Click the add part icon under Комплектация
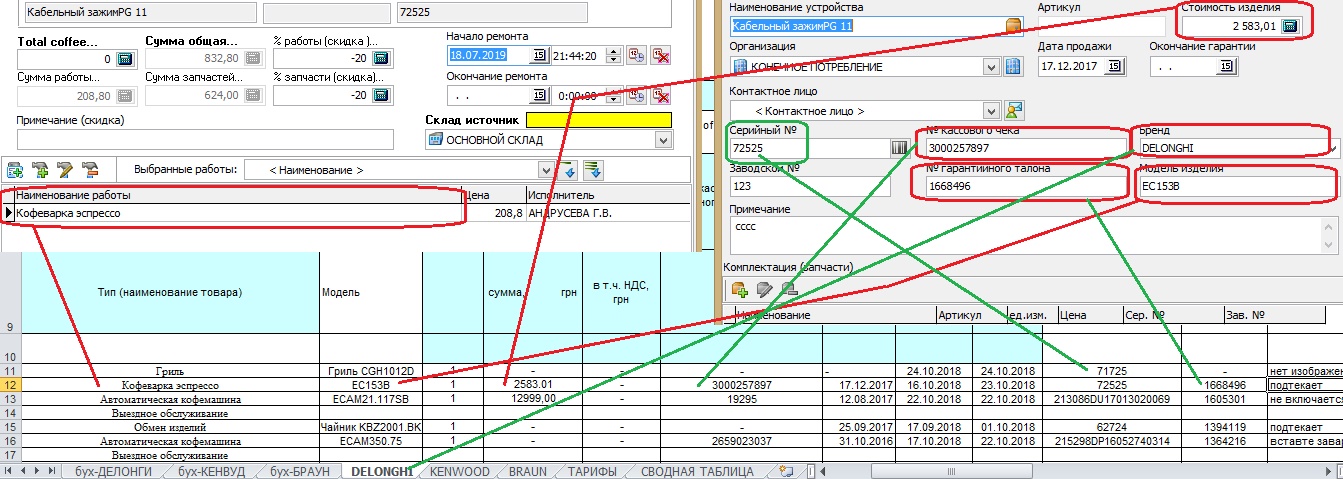This screenshot has width=1343, height=479. [740, 289]
